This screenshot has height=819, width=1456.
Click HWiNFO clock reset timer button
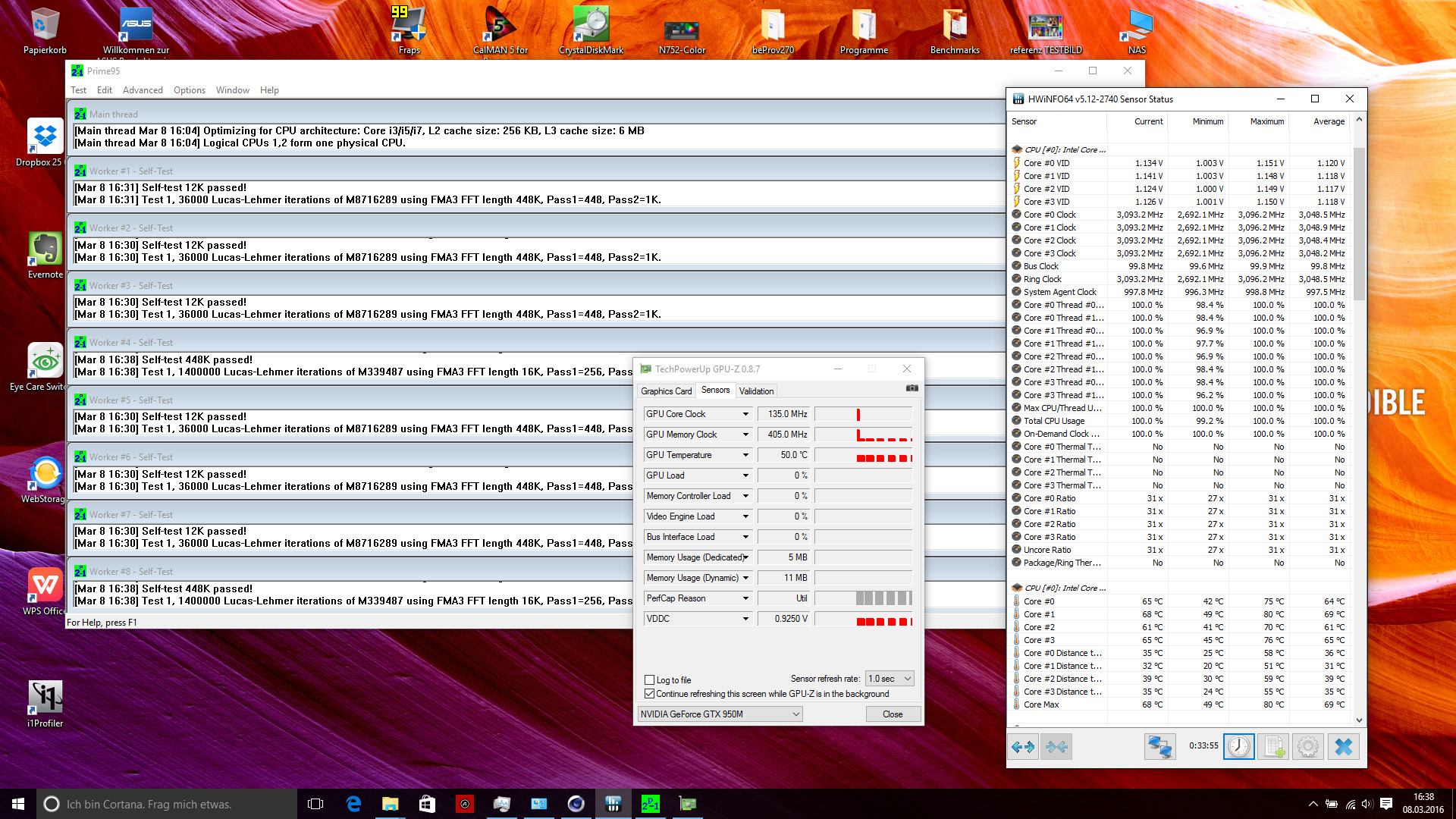pos(1239,747)
